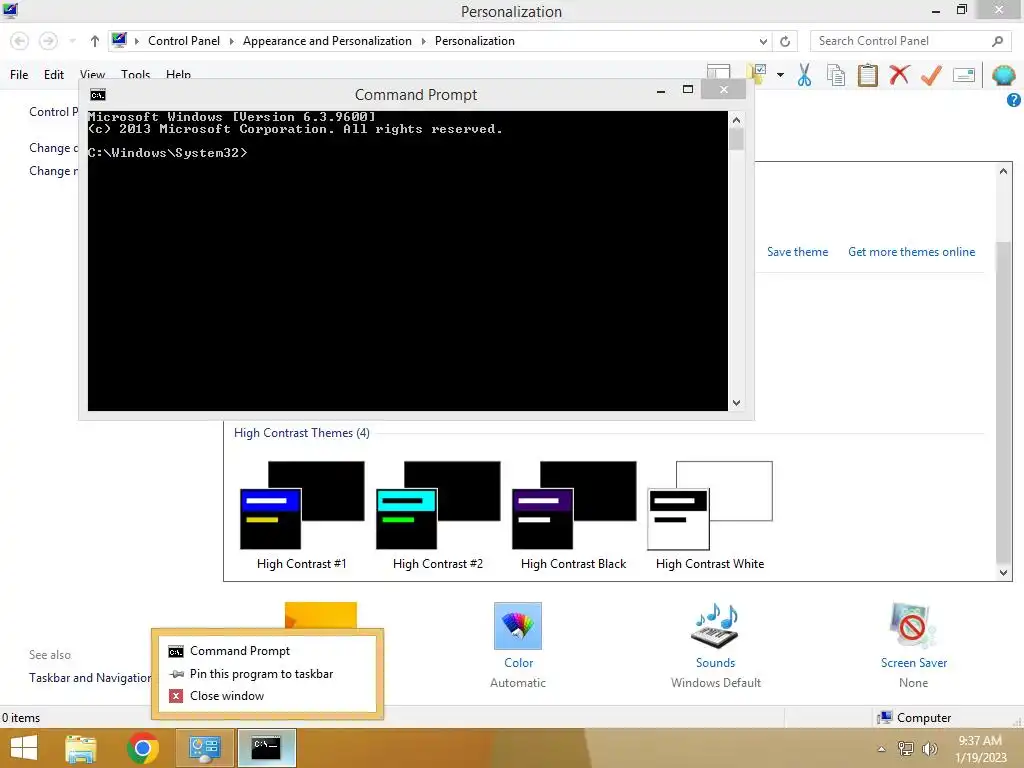
Task: Click the Copy toolbar icon
Action: click(836, 75)
